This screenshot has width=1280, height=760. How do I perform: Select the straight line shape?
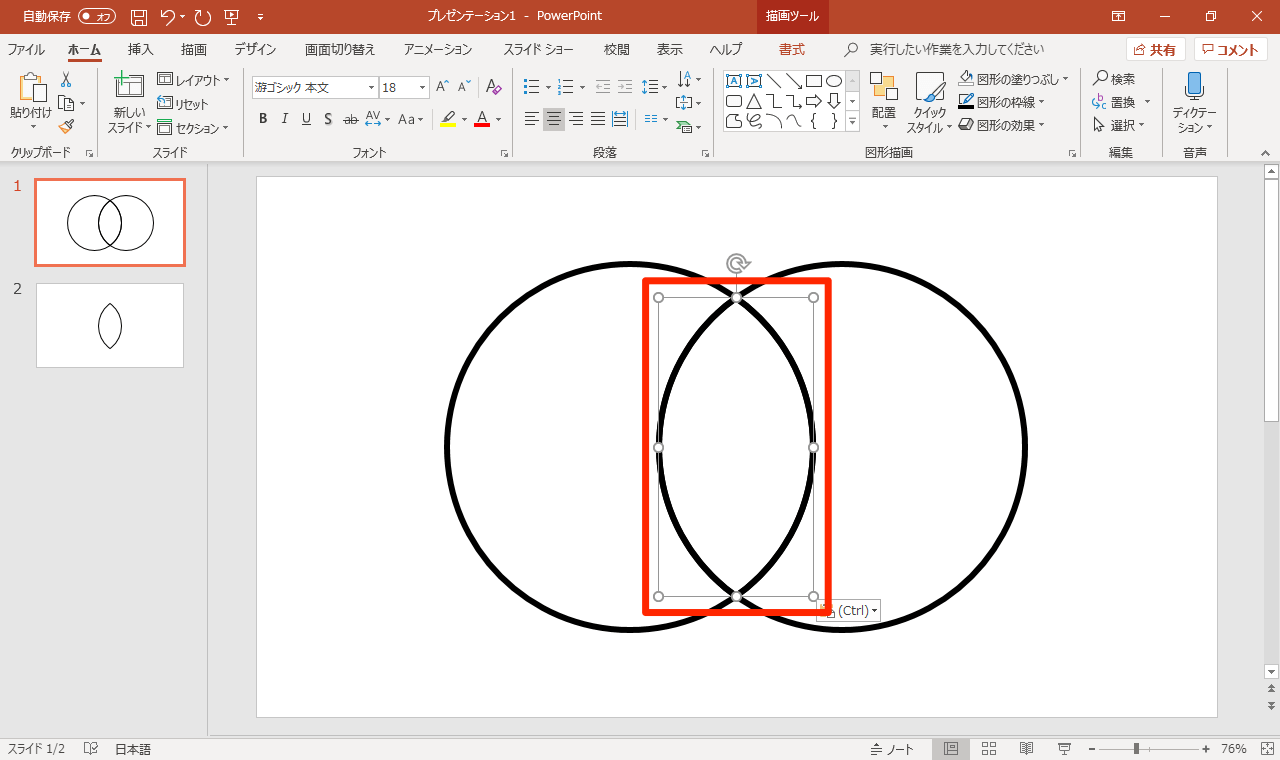774,81
